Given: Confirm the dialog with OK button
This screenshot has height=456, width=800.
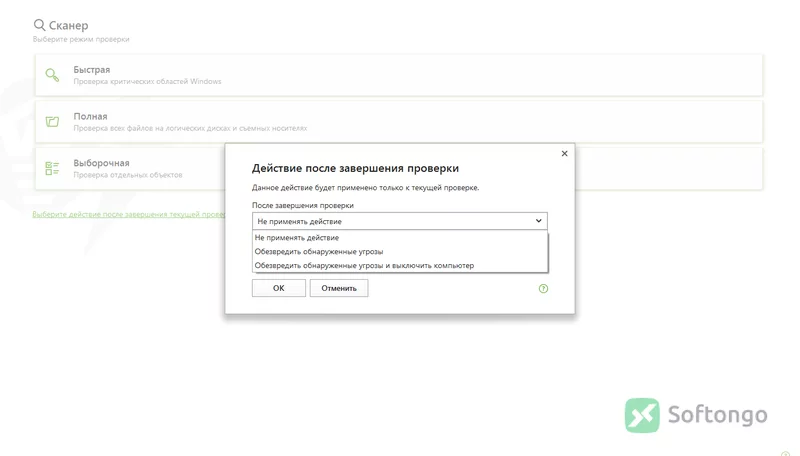Looking at the screenshot, I should click(279, 288).
